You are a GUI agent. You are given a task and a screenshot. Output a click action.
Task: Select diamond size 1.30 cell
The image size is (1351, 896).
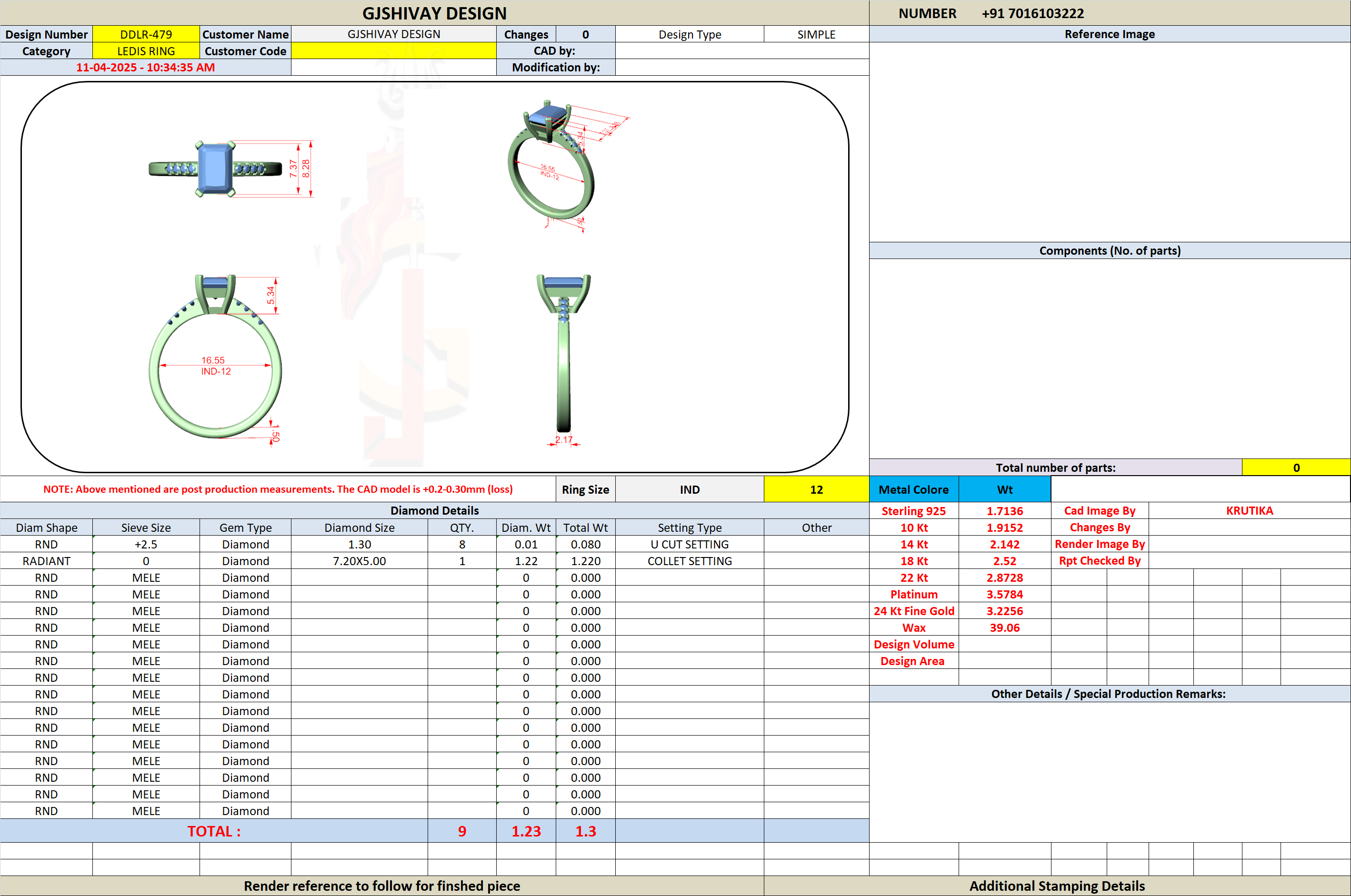[360, 544]
